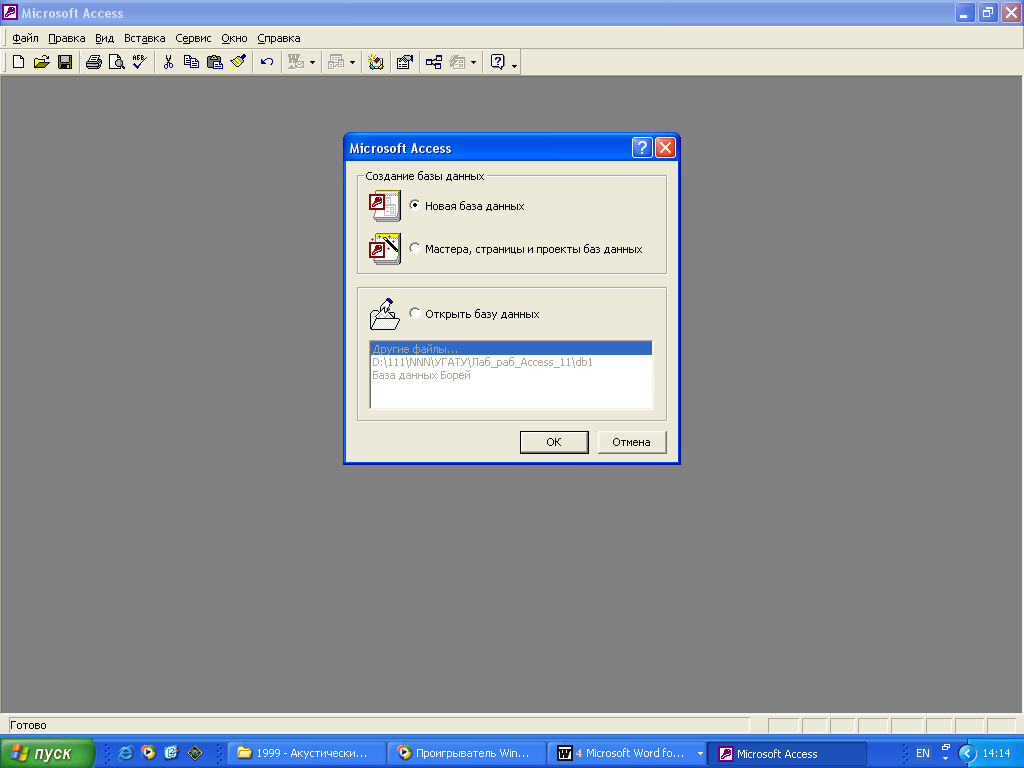Launch Windows Media Player quick launch icon
Image resolution: width=1024 pixels, height=768 pixels.
(148, 753)
